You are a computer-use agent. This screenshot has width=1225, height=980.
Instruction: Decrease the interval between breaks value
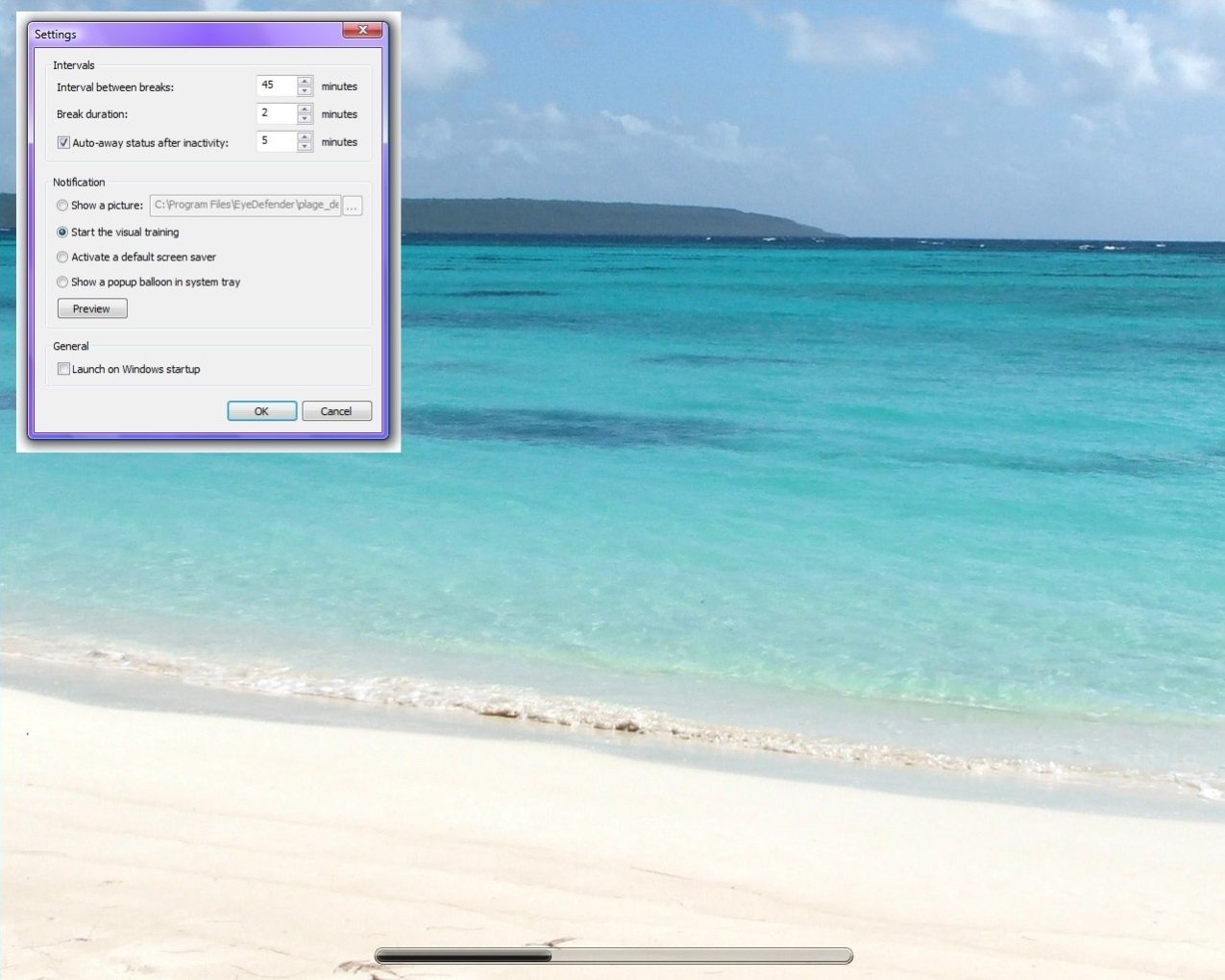pyautogui.click(x=305, y=90)
